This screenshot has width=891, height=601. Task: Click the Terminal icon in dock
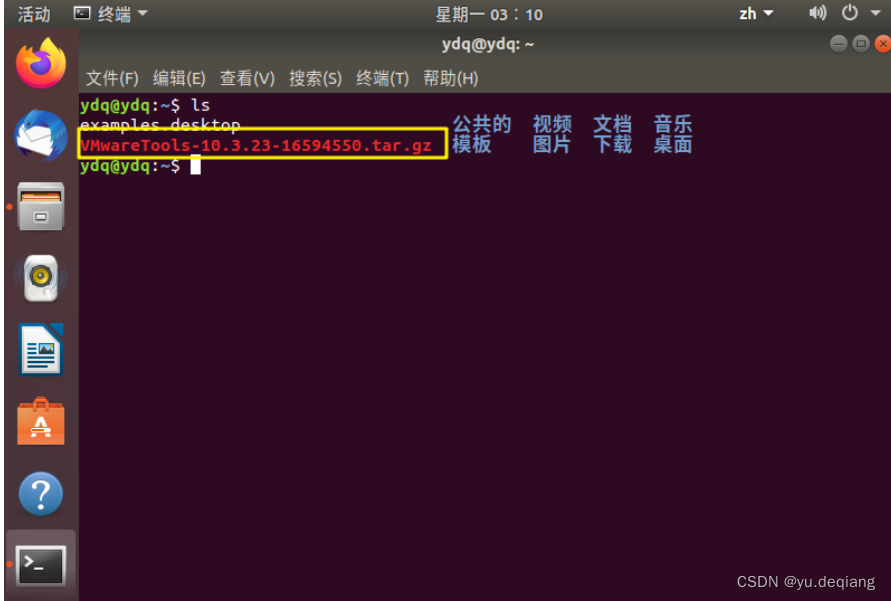pyautogui.click(x=41, y=565)
